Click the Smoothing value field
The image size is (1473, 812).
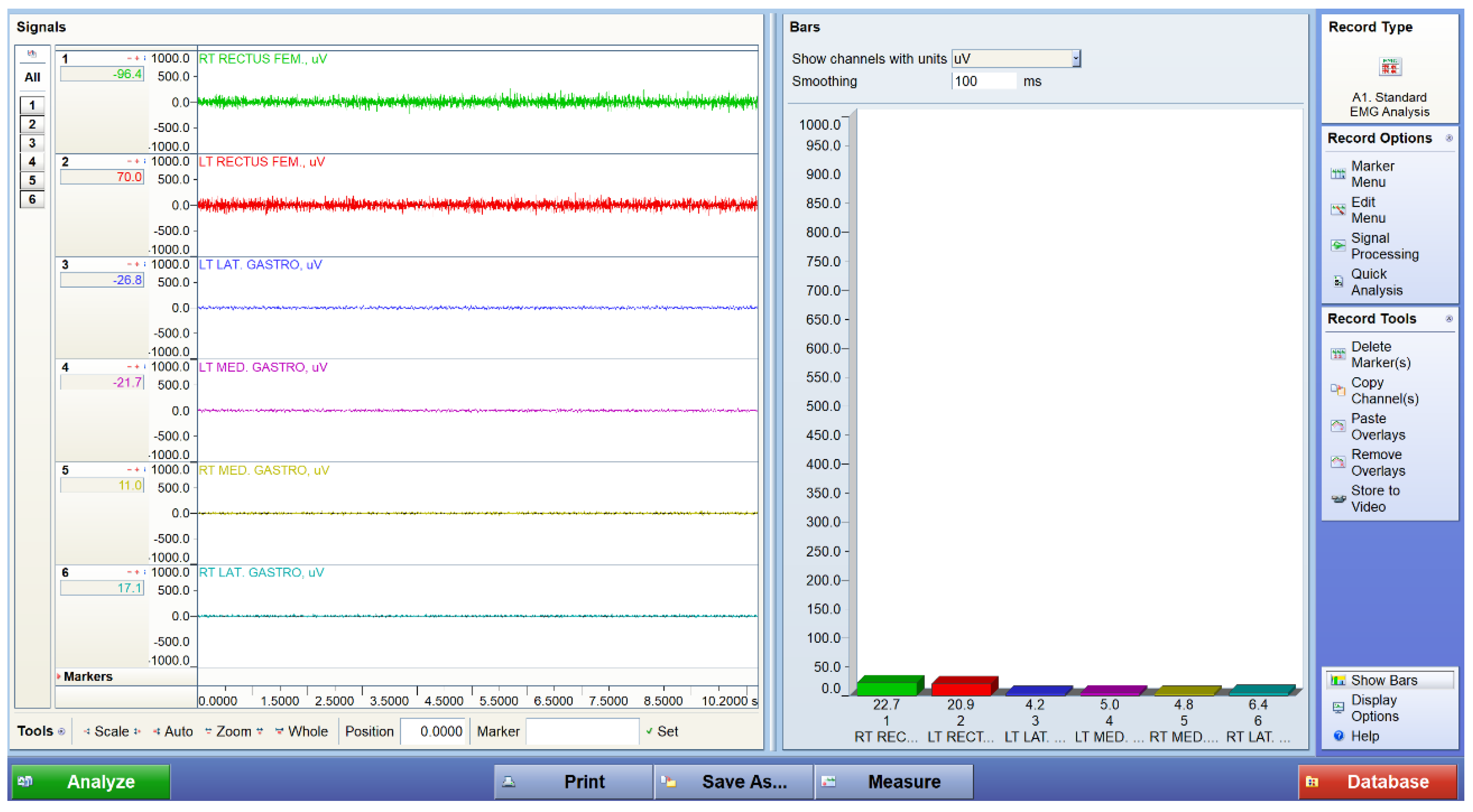click(x=983, y=81)
